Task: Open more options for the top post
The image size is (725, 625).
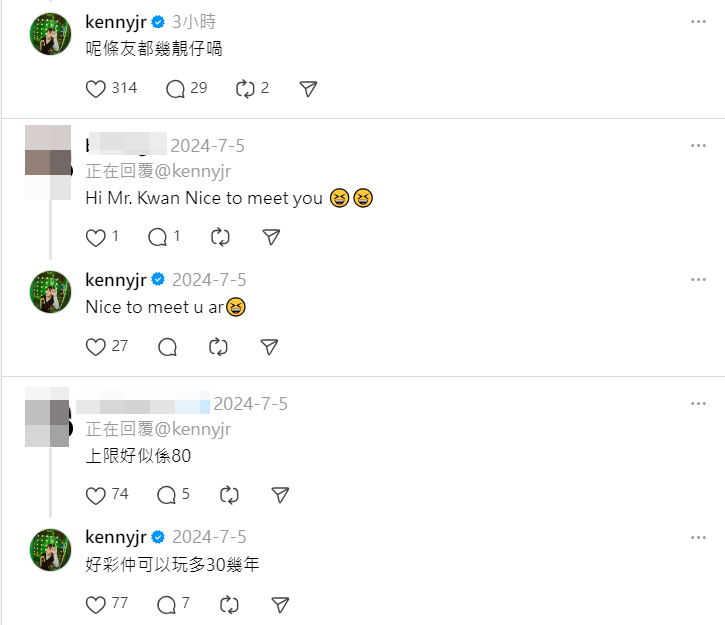Action: (698, 21)
